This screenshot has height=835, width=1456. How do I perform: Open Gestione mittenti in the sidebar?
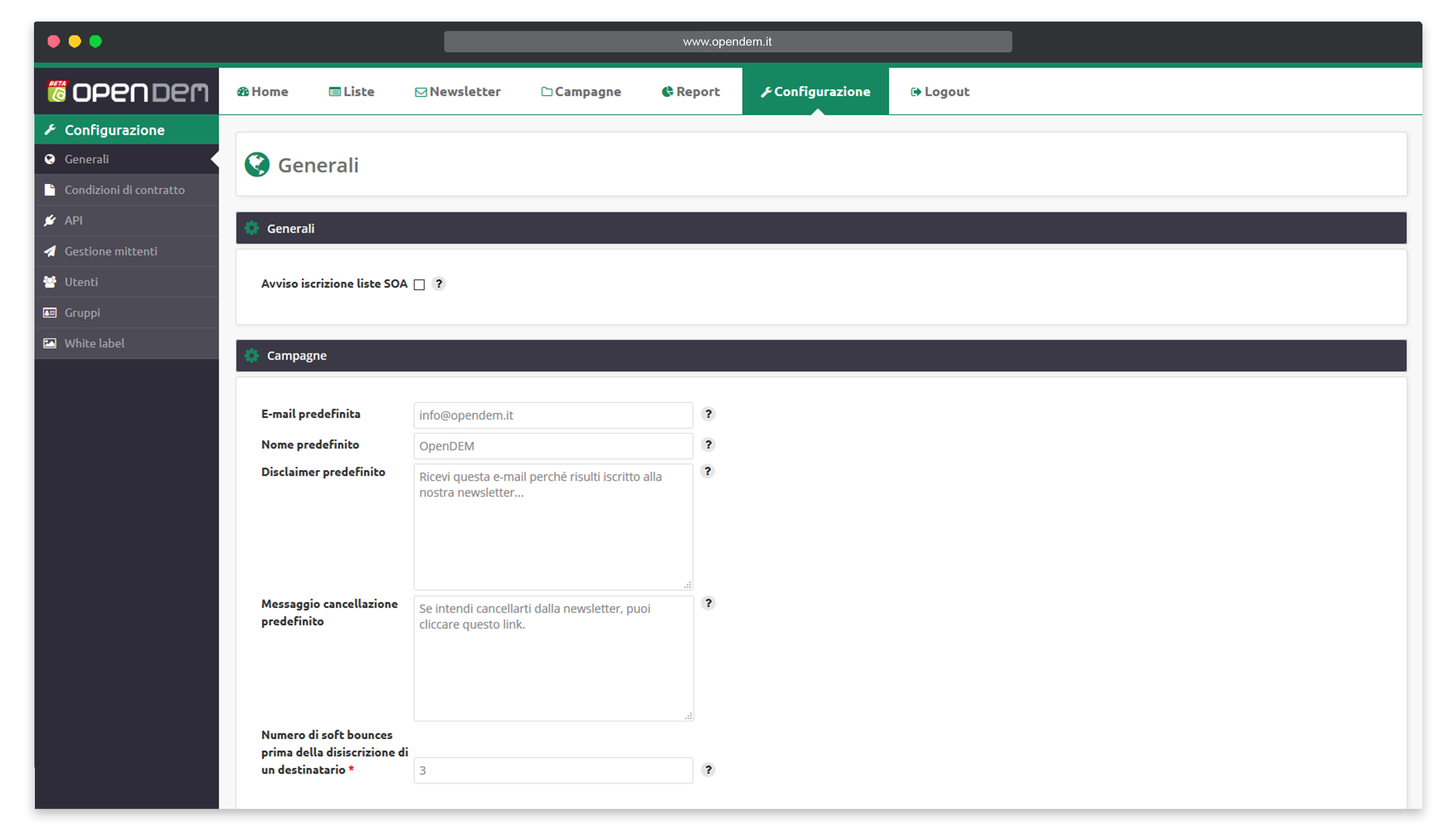127,251
